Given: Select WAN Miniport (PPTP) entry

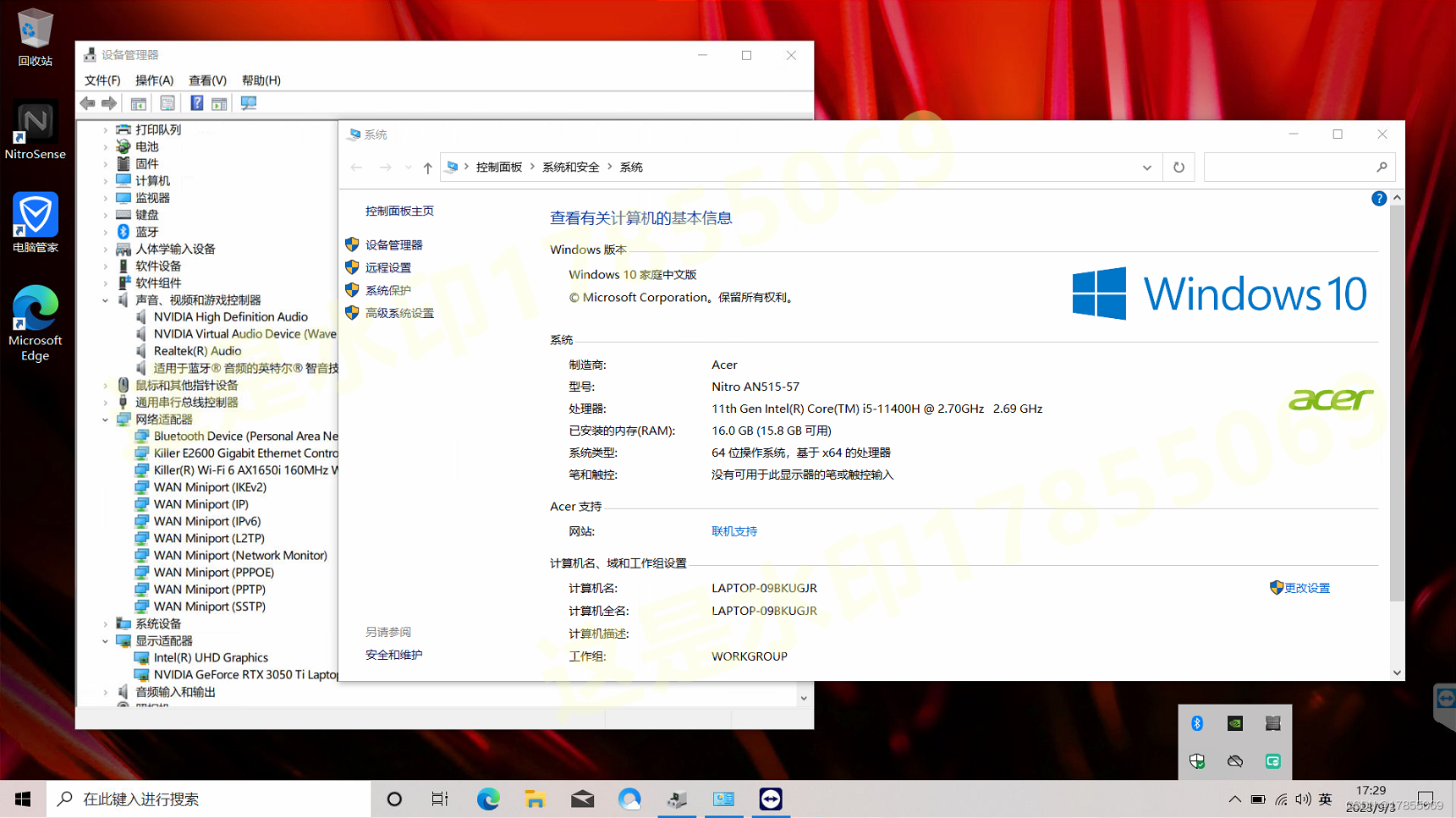Looking at the screenshot, I should tap(201, 590).
